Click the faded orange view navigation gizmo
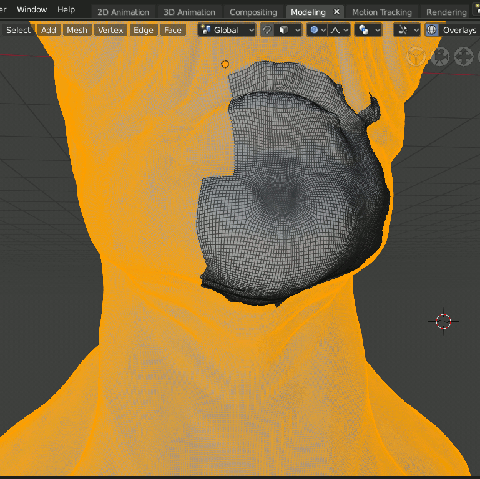The height and width of the screenshot is (479, 480). (416, 57)
